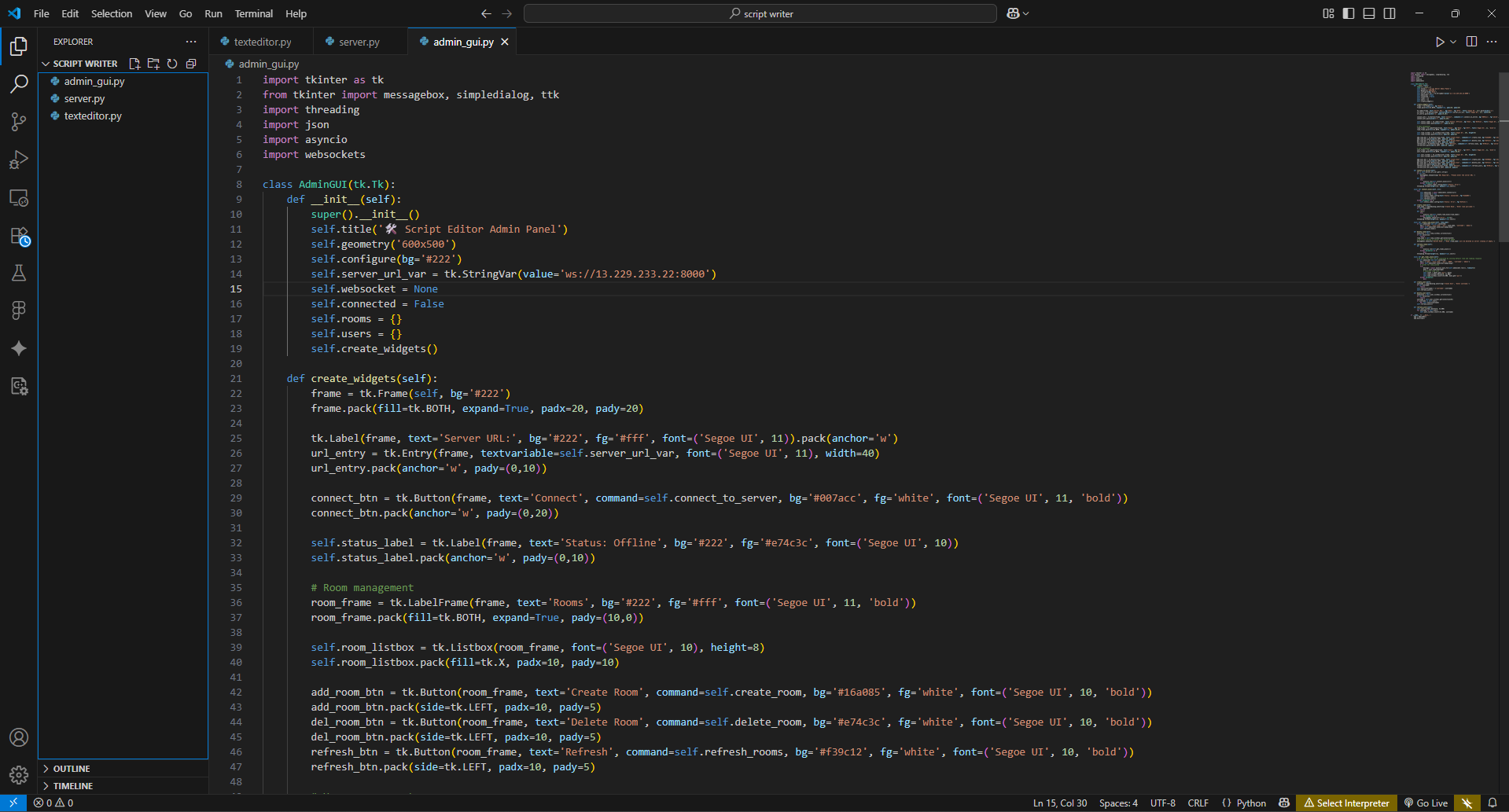Close the admin_gui.py tab
This screenshot has height=812, width=1509.
(505, 42)
